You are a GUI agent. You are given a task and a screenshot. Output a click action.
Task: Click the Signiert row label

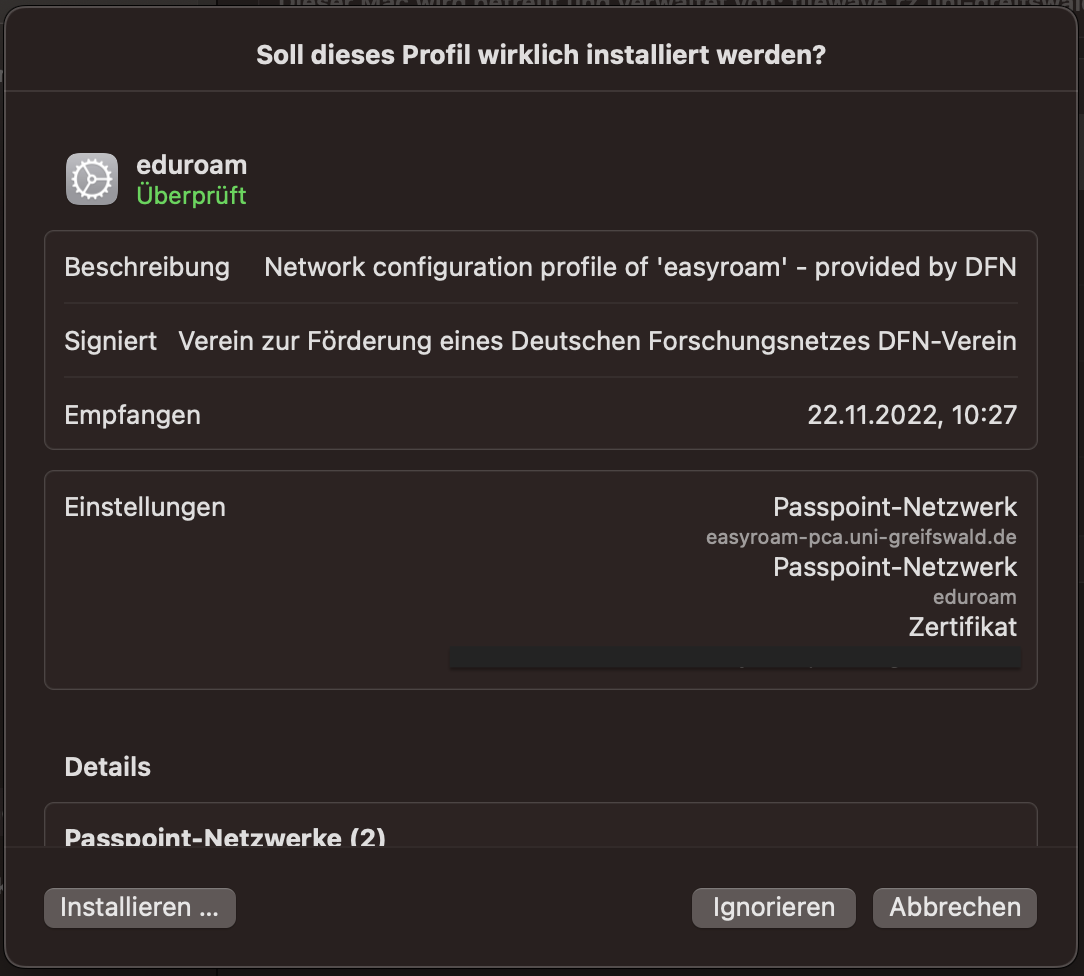(110, 341)
